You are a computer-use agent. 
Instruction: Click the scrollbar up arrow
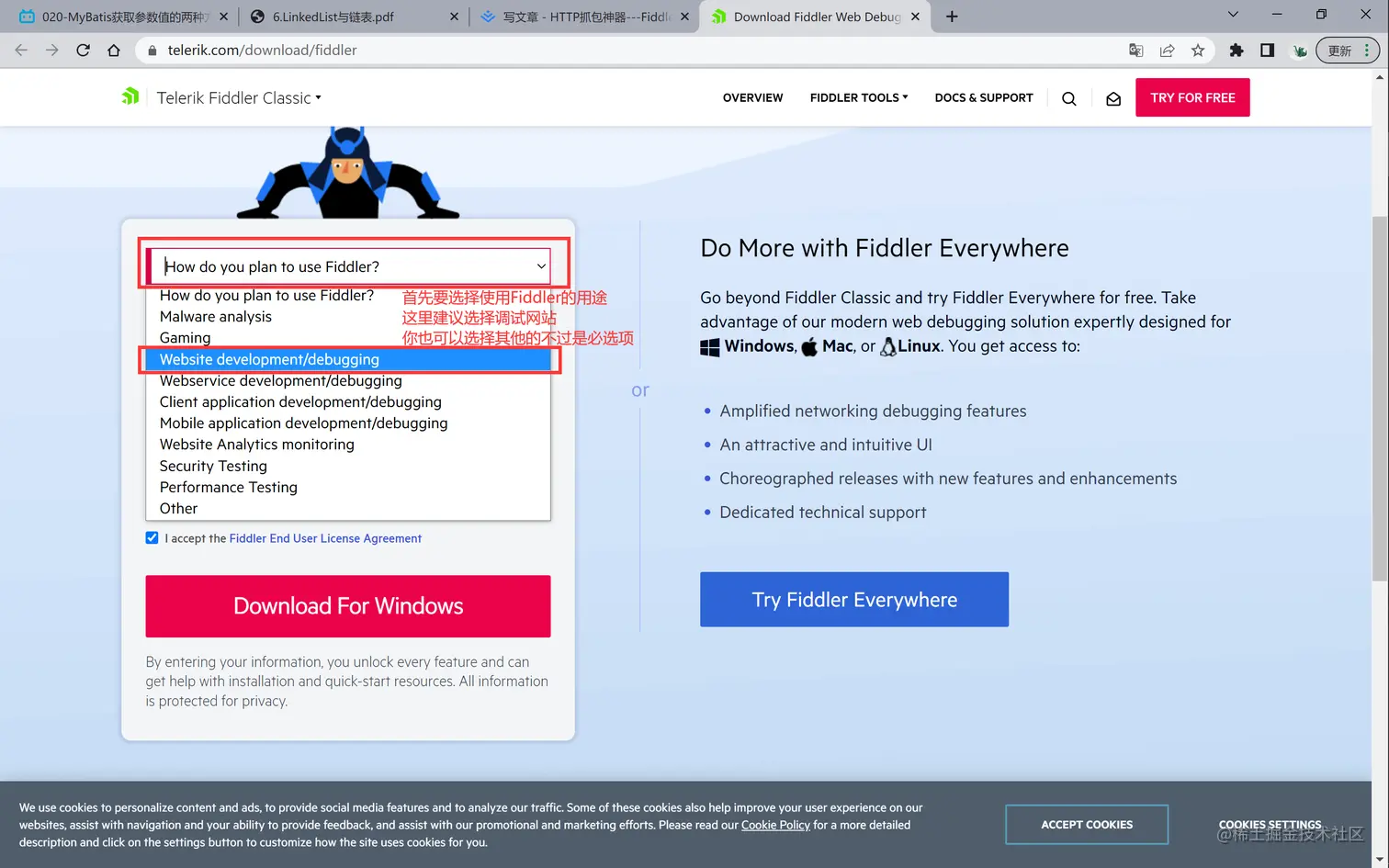pos(1380,77)
